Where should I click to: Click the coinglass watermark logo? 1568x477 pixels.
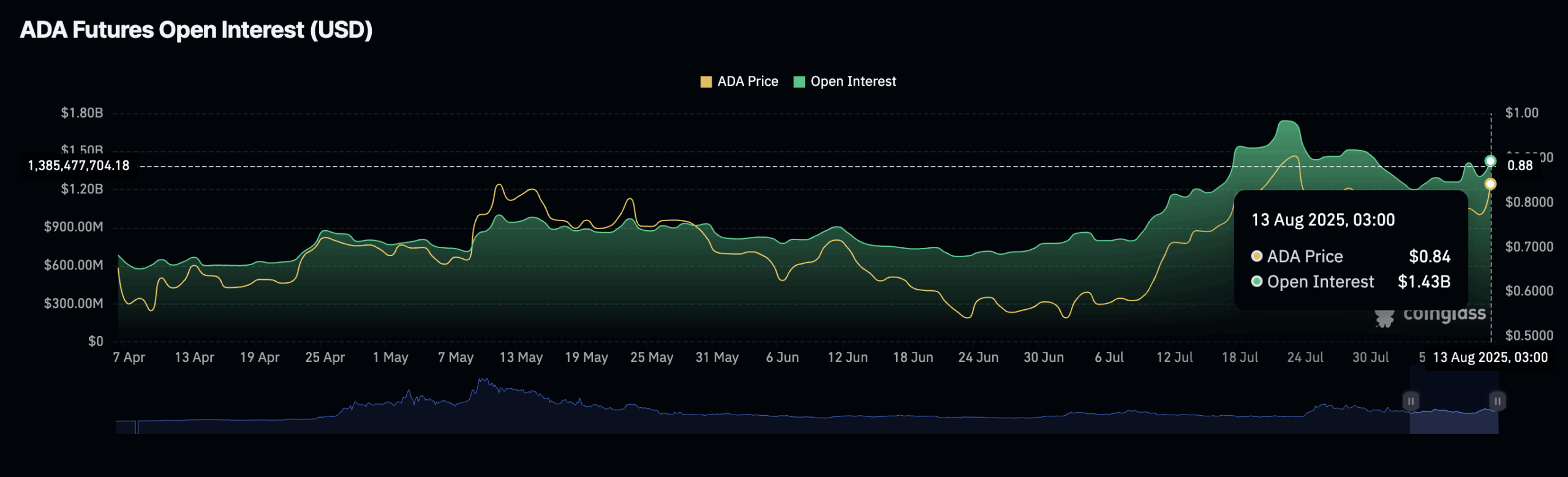pos(1430,315)
